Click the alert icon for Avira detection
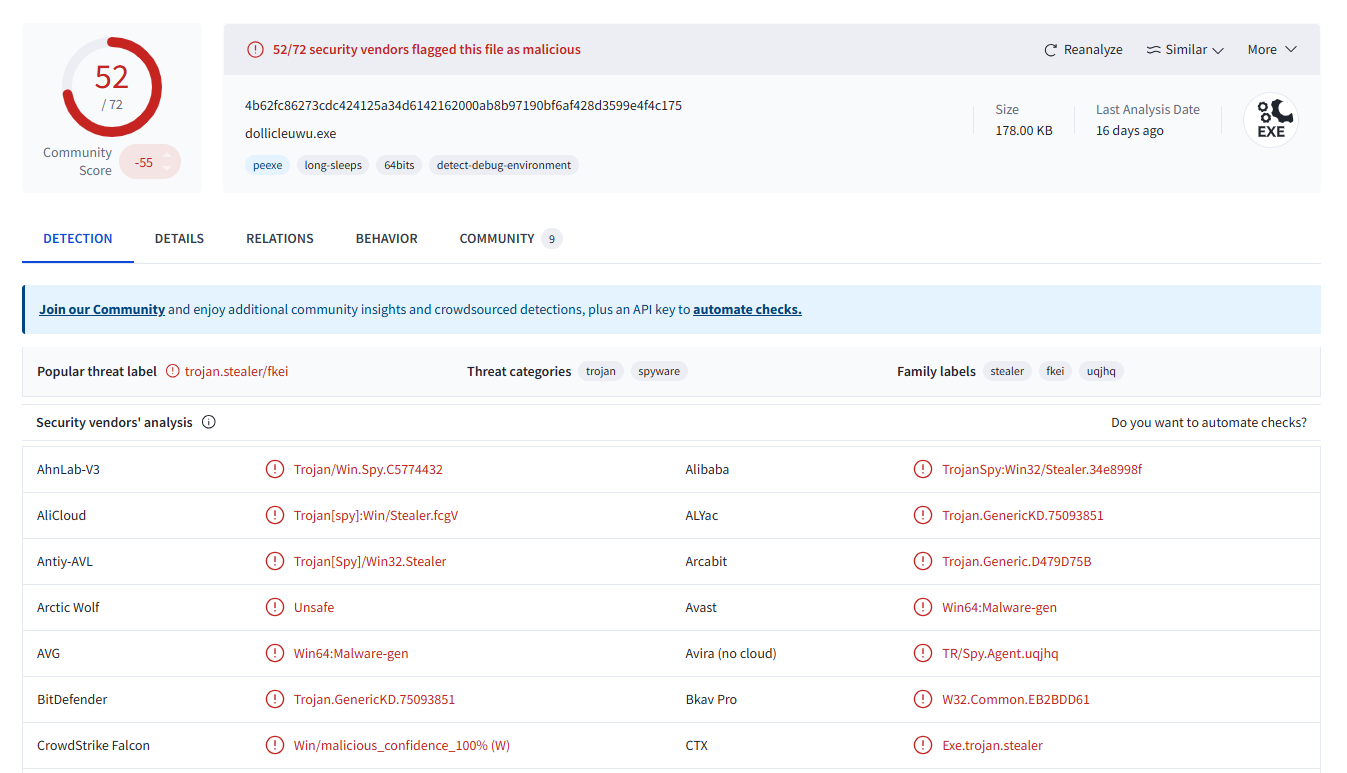The width and height of the screenshot is (1347, 773). (x=923, y=653)
